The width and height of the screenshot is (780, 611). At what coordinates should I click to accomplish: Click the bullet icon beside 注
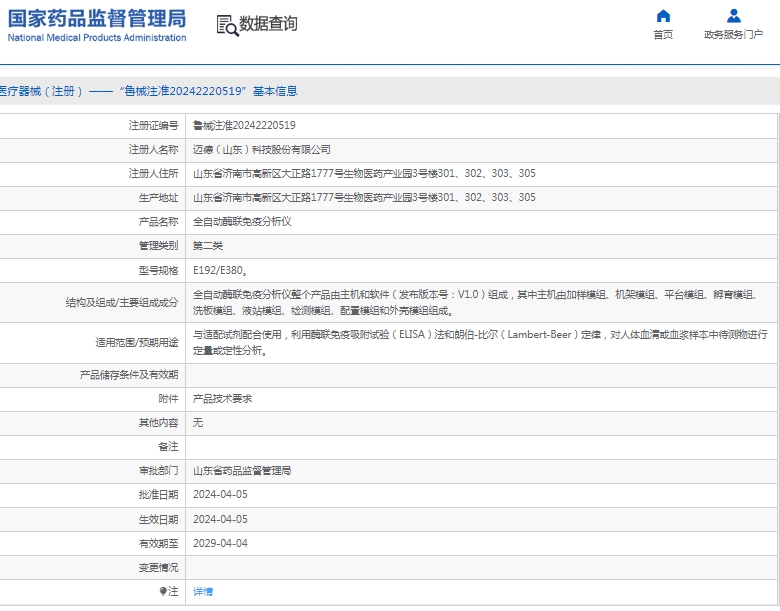pos(163,591)
